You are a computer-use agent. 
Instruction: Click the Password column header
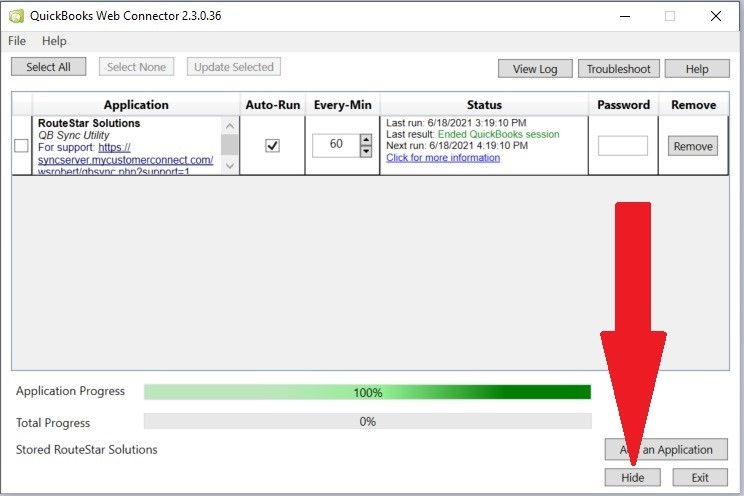pyautogui.click(x=623, y=104)
